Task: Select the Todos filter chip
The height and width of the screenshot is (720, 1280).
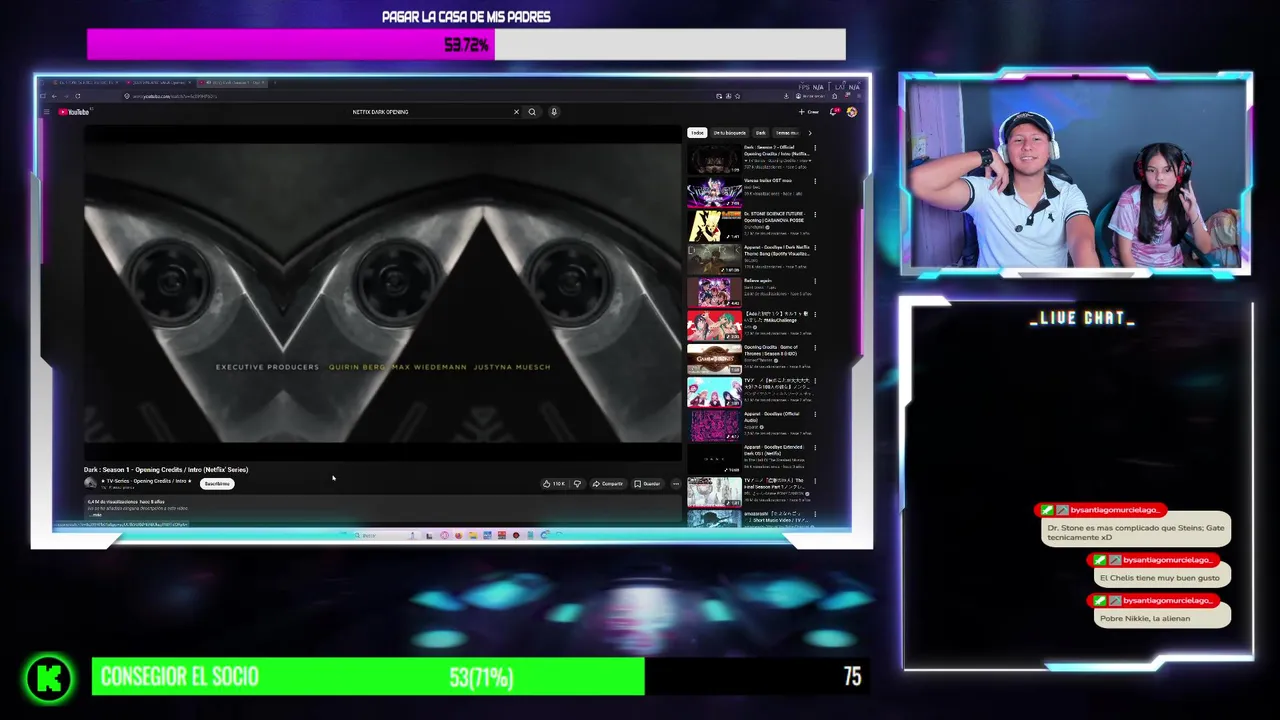Action: click(x=697, y=132)
